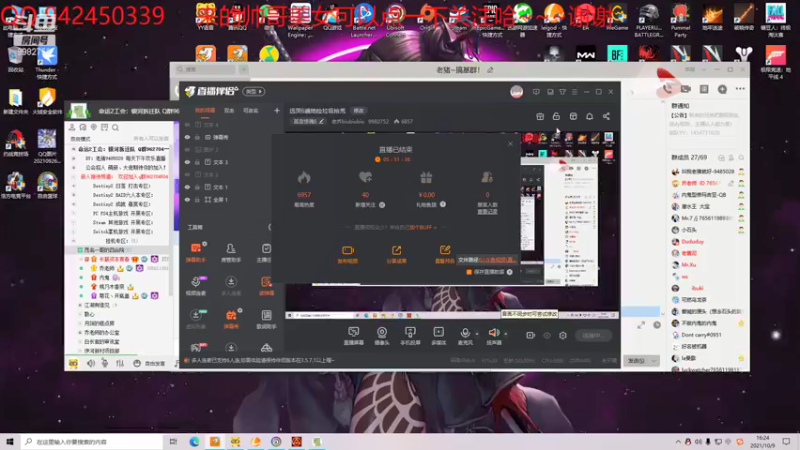Click the share icon at the top right of the streaming app
The height and width of the screenshot is (450, 800).
(606, 116)
